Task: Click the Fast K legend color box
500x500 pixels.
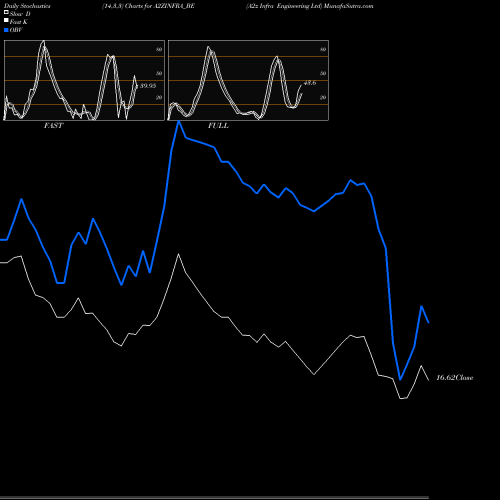Action: tap(6, 20)
